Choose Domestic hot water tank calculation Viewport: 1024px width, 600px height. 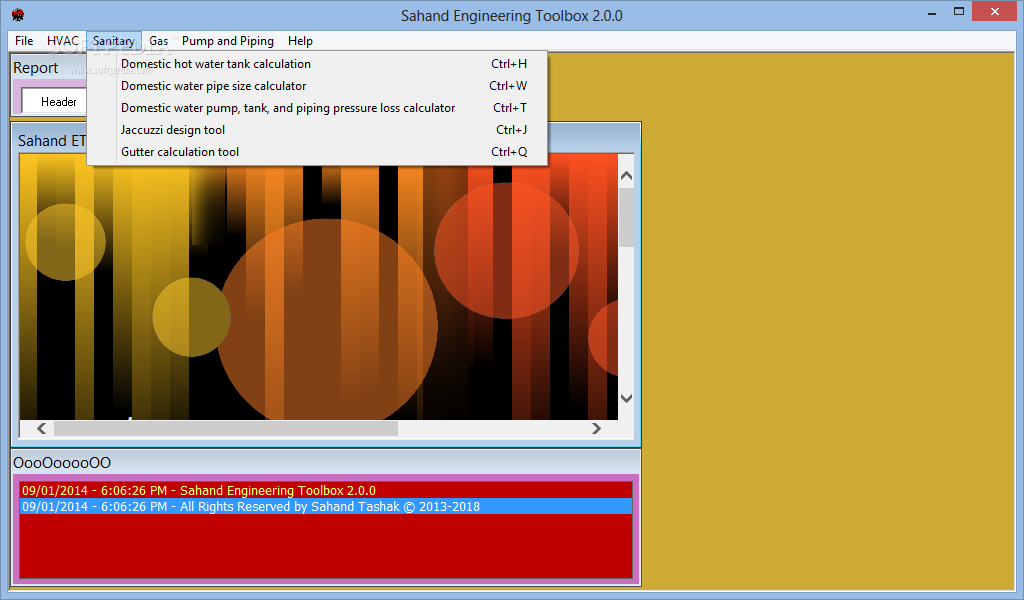[317, 64]
